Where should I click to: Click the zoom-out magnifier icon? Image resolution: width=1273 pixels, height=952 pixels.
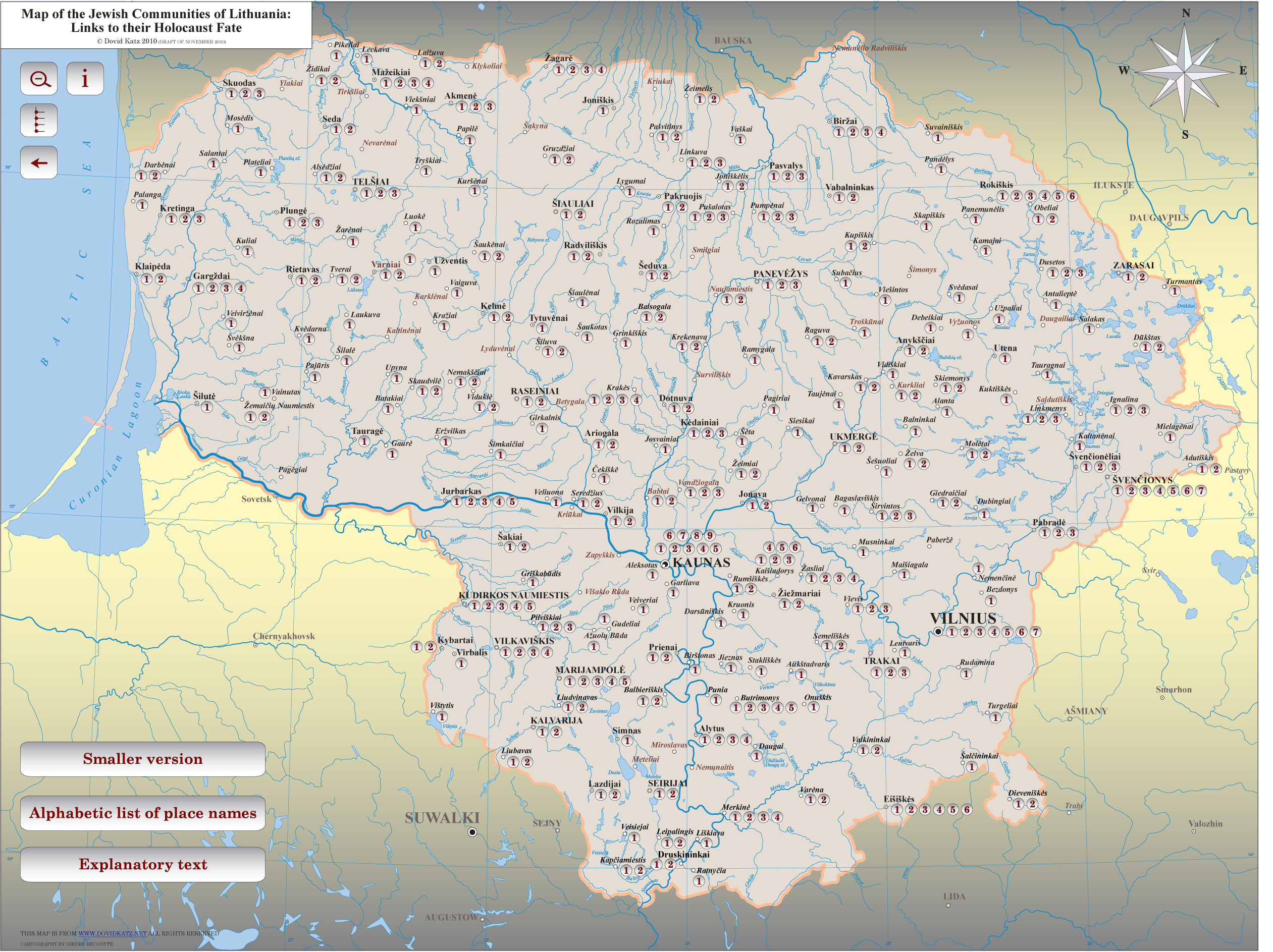[x=39, y=79]
